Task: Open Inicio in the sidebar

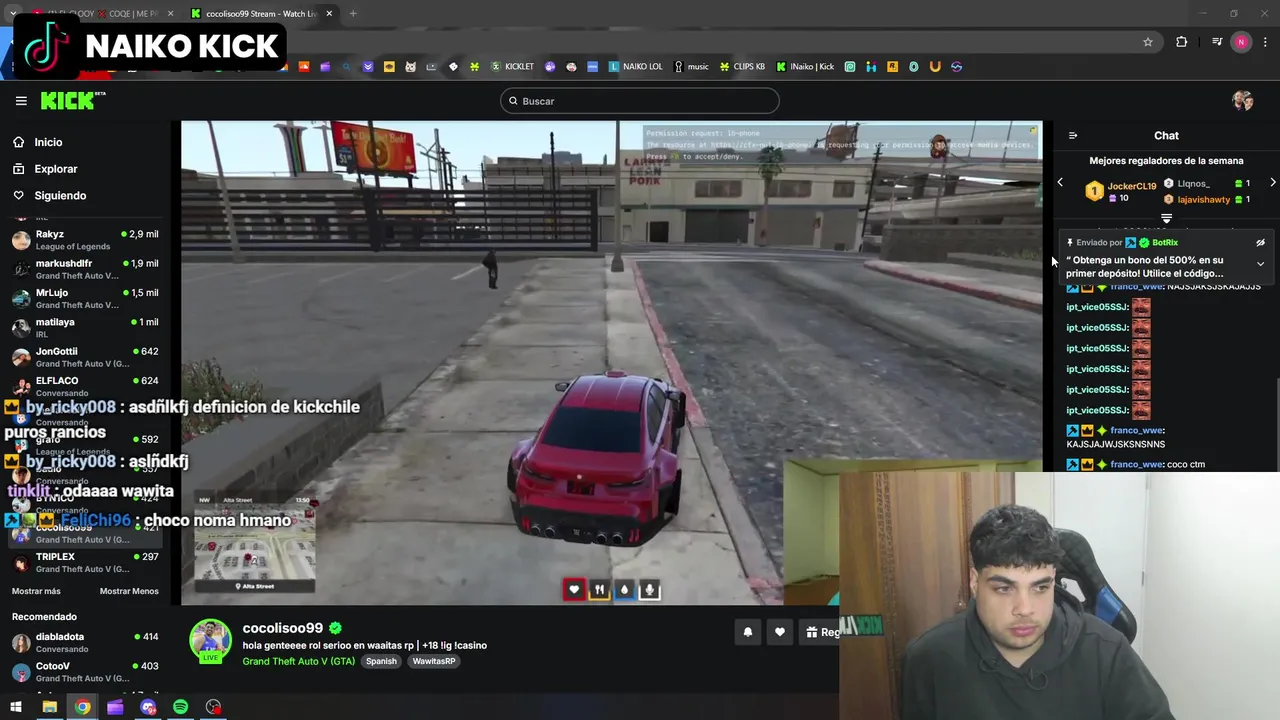Action: tap(48, 142)
